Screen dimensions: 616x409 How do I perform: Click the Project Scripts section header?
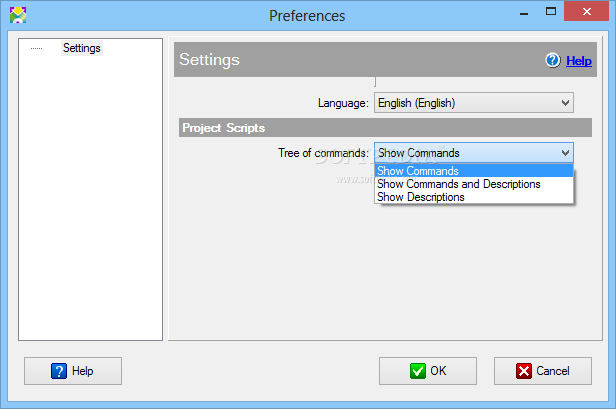(223, 128)
